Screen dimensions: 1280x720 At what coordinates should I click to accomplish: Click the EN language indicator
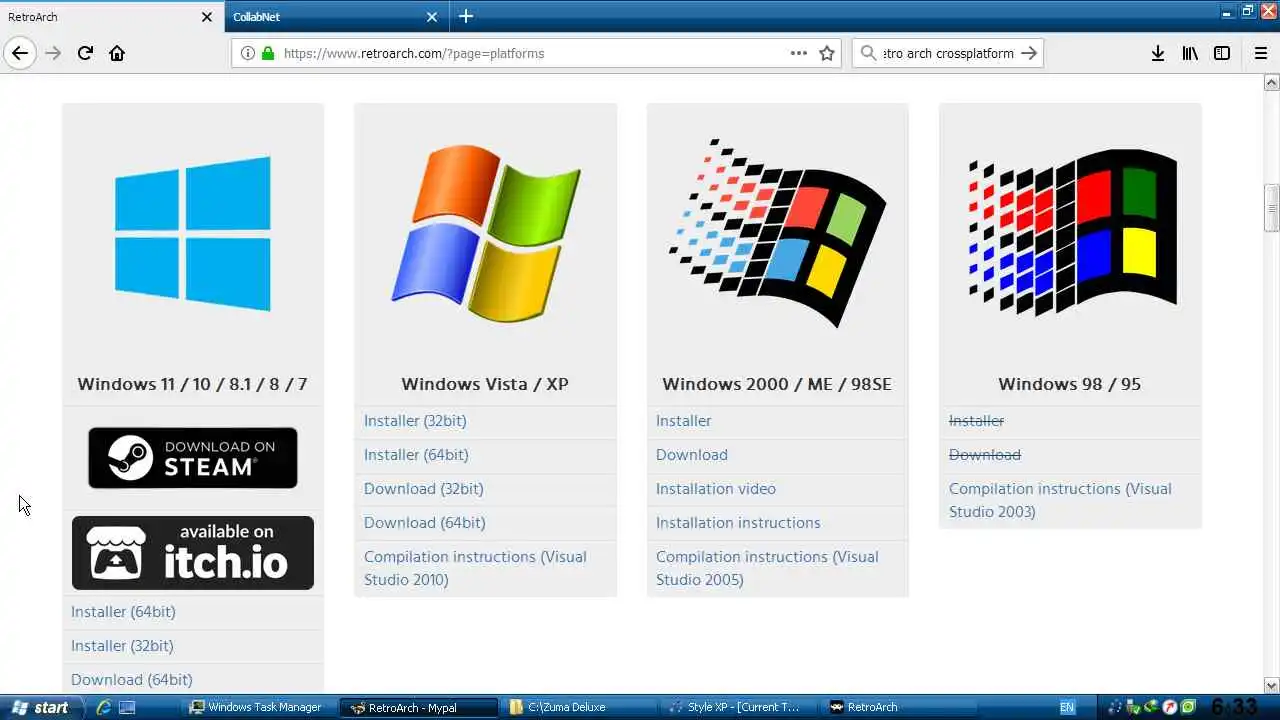tap(1067, 707)
